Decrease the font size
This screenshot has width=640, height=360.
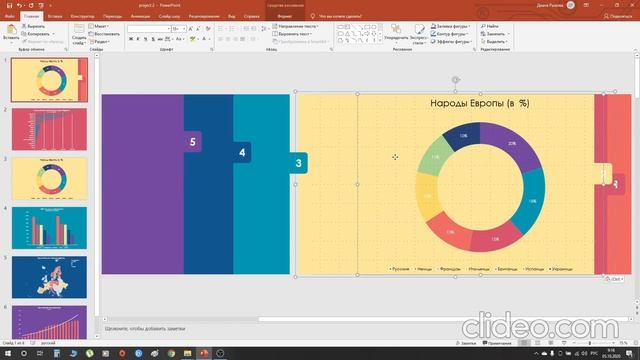pos(198,29)
